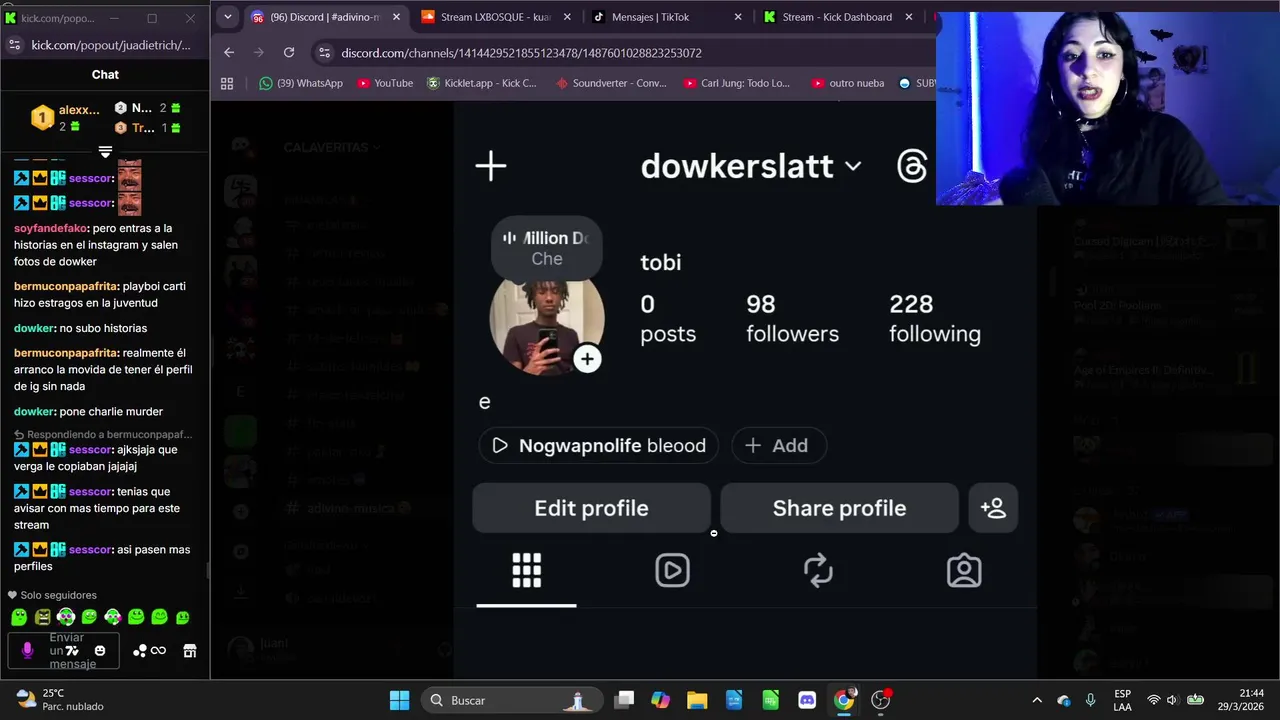The width and height of the screenshot is (1280, 720).
Task: Tap the Add chip next to the song
Action: click(x=778, y=446)
